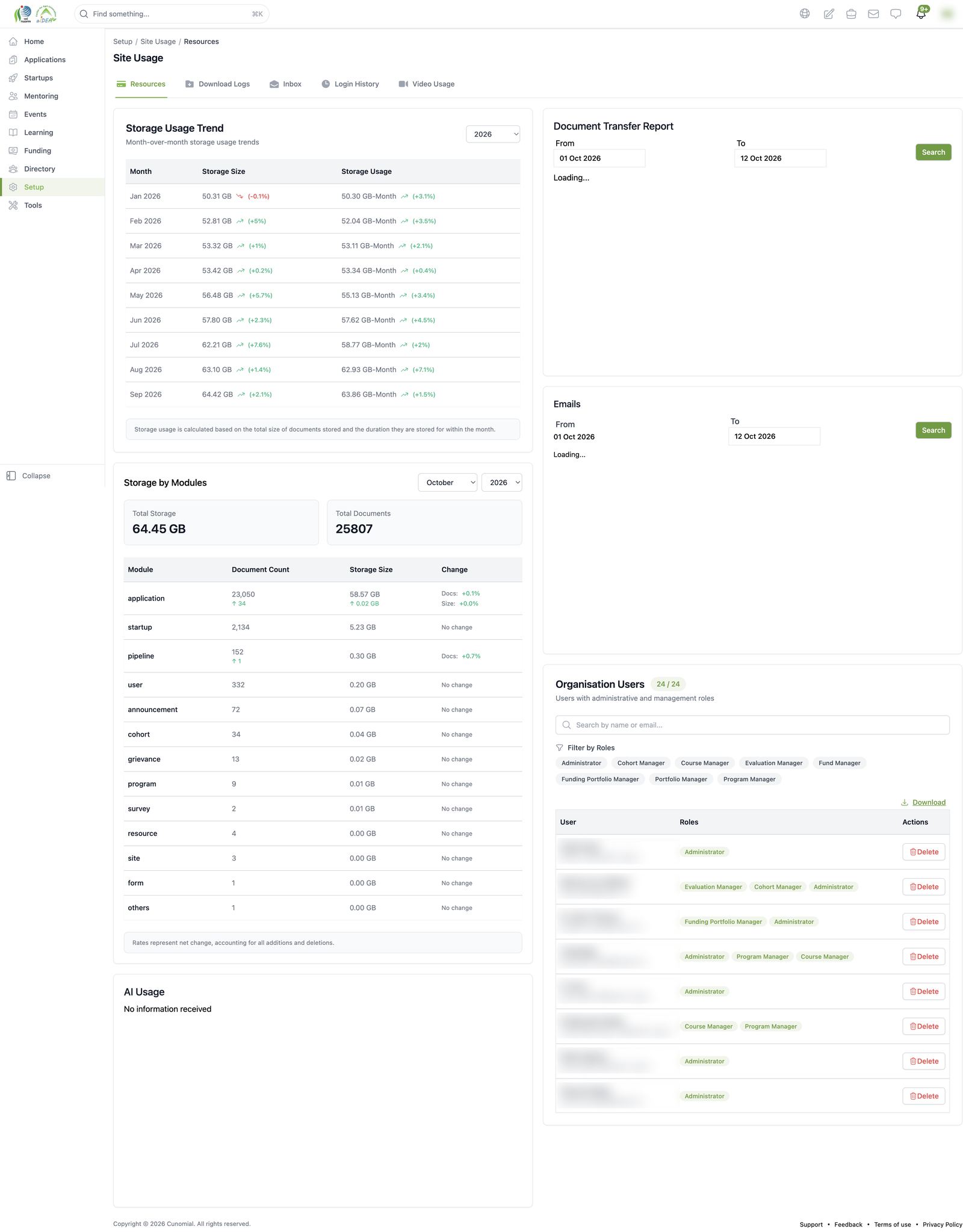Download the organisation users list
This screenshot has width=963, height=1232.
coord(923,802)
